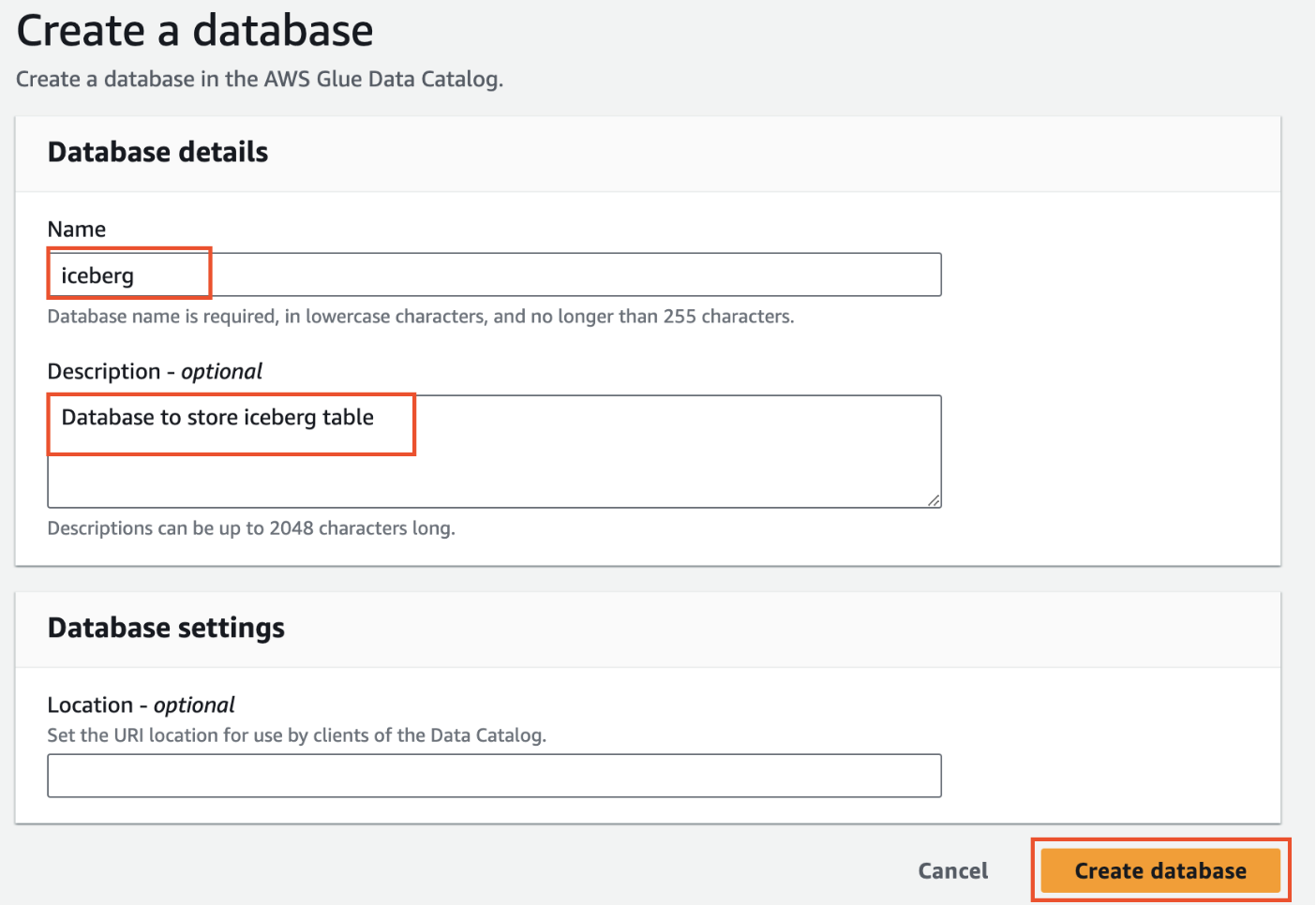
Task: Click the 2048 characters description hint
Action: tap(251, 528)
